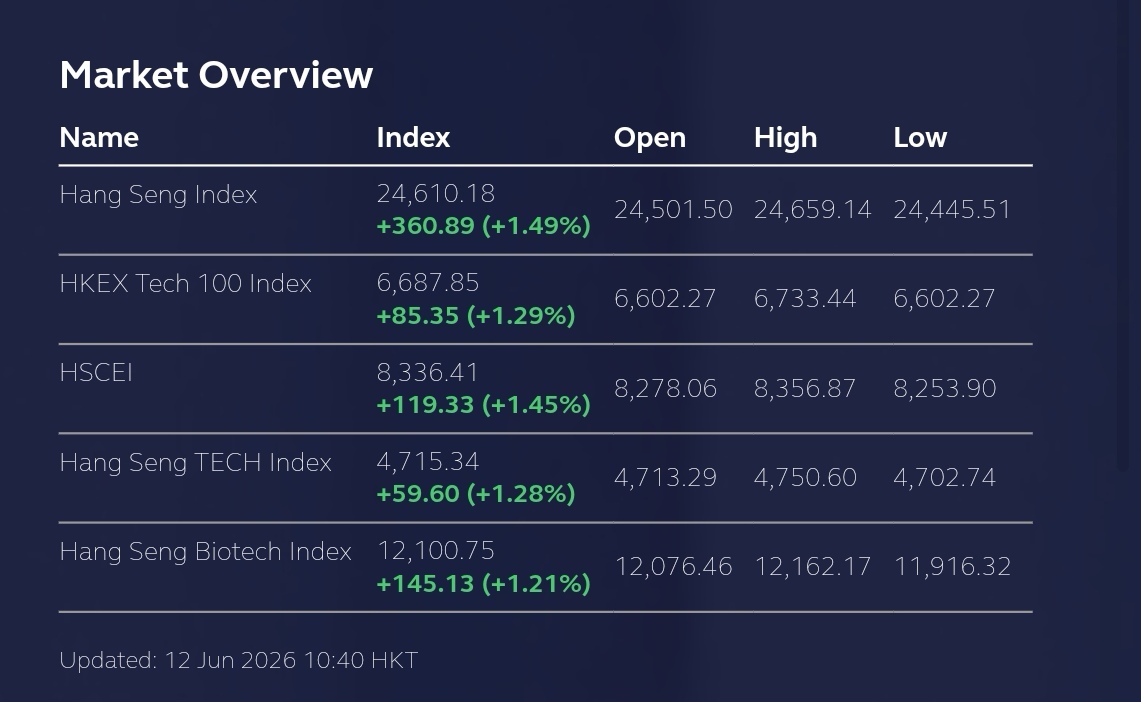
Task: Open the Hang Seng Biotech Index entry
Action: [x=206, y=552]
